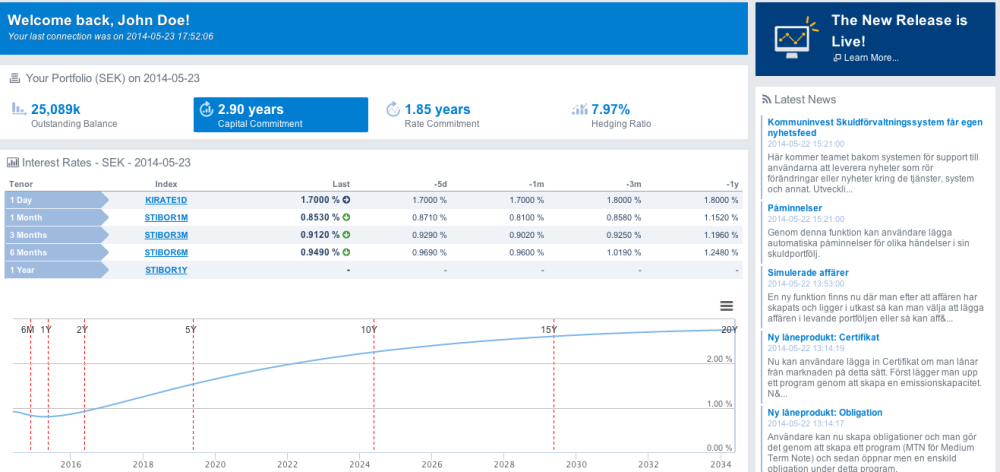Screen dimensions: 1000x472
Task: Click the green down arrow for STIBOR1M
Action: tap(347, 218)
